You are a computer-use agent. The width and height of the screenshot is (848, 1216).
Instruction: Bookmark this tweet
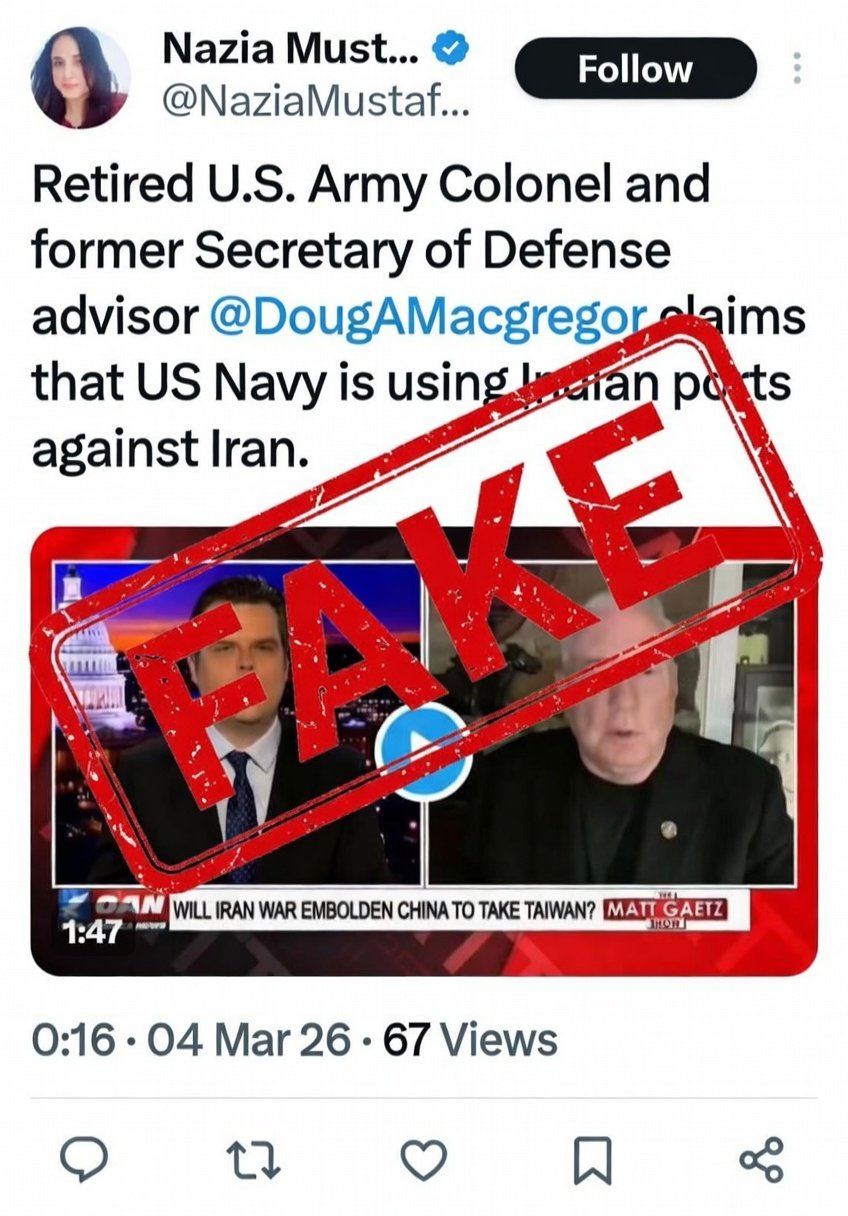click(592, 1162)
